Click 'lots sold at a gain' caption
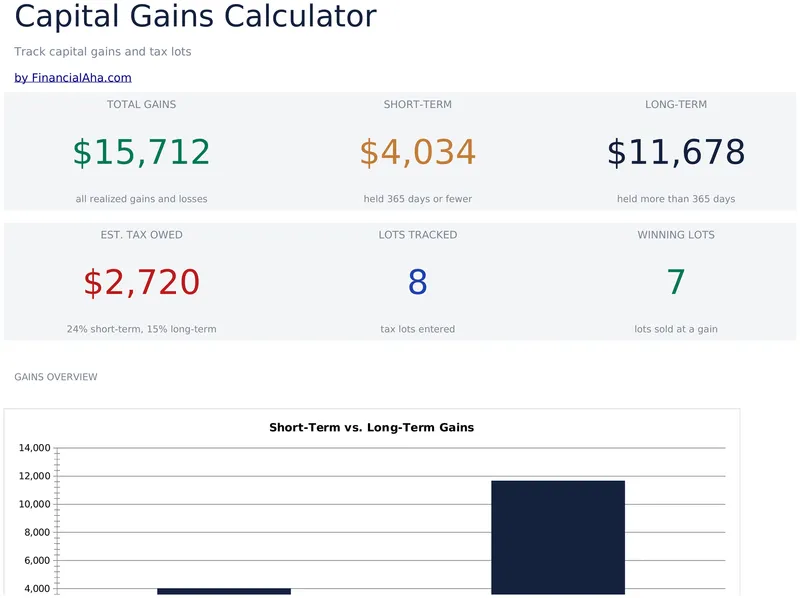Image resolution: width=800 pixels, height=598 pixels. pyautogui.click(x=676, y=329)
